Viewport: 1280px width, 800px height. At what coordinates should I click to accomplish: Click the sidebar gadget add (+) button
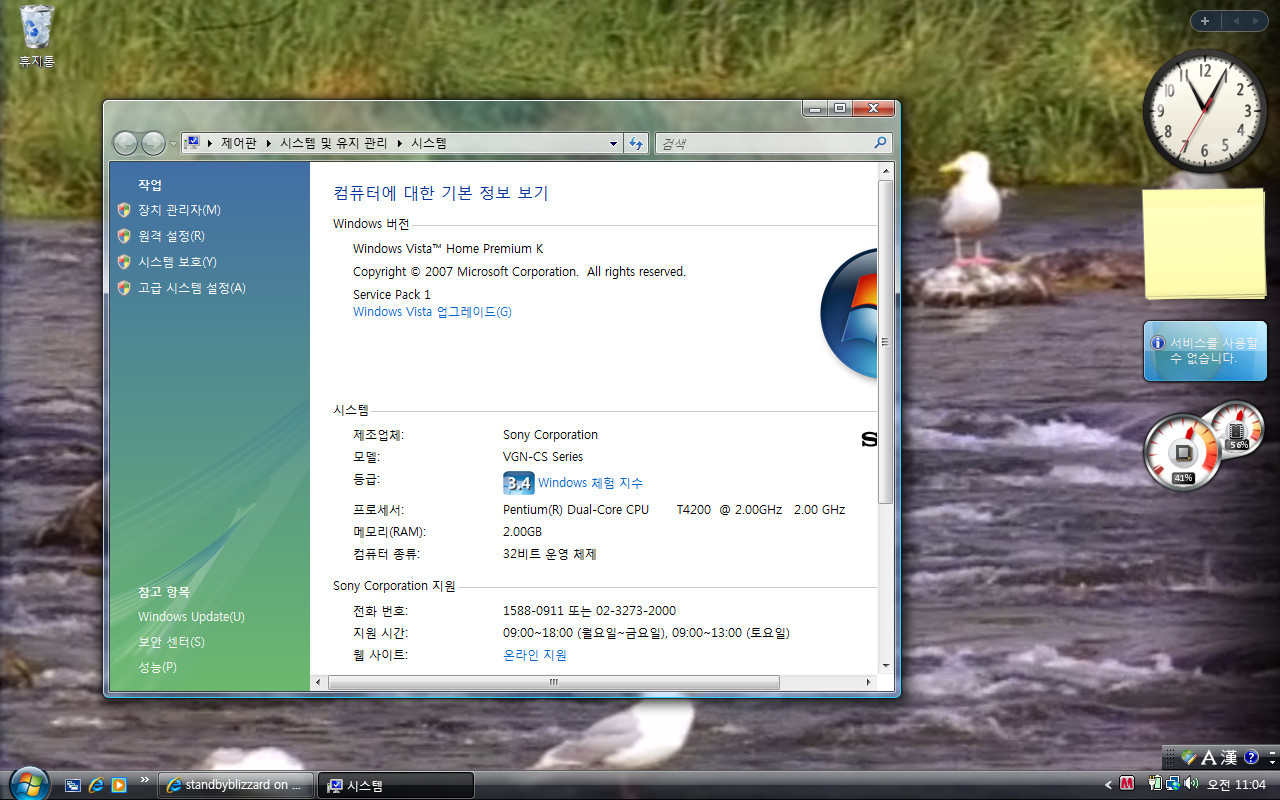coord(1205,21)
